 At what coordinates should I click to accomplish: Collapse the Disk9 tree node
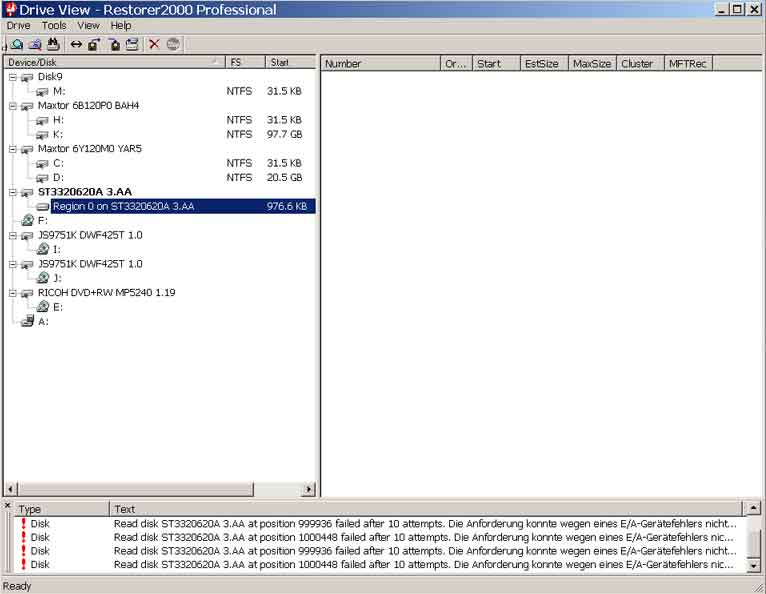point(13,77)
